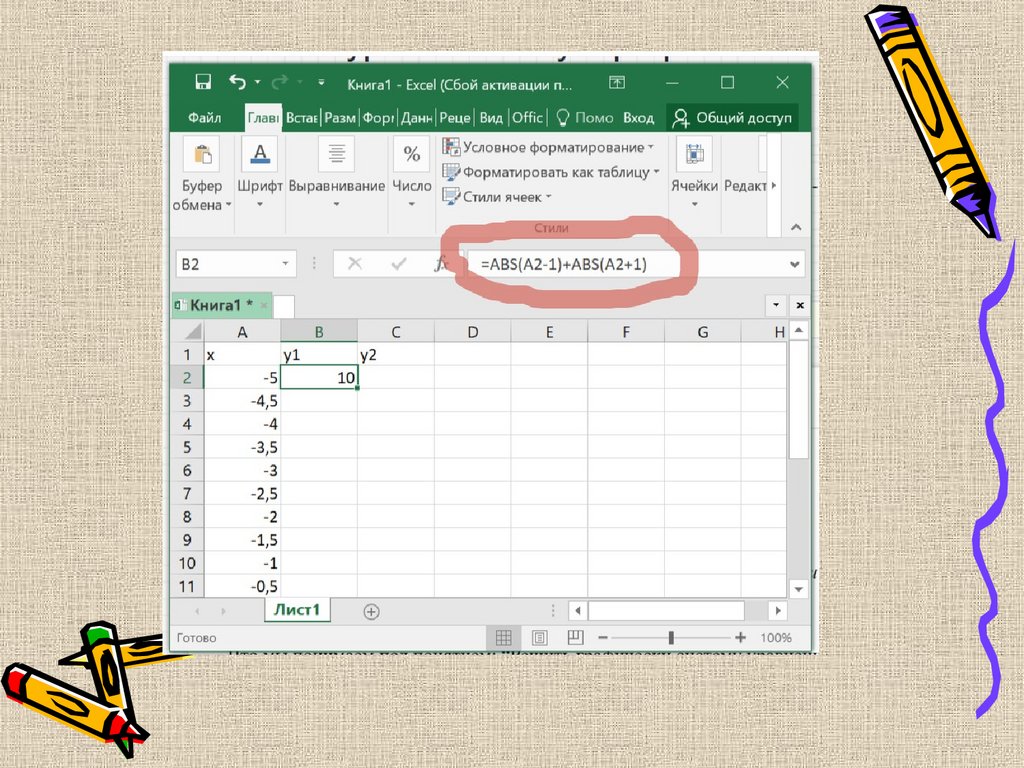
Task: Click cell B1 containing y1
Action: pos(319,355)
